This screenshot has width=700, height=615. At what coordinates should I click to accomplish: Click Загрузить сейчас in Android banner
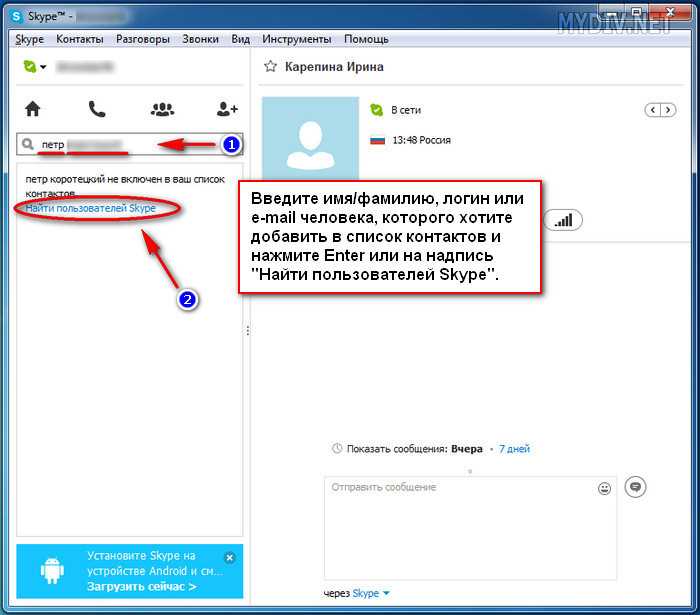(142, 586)
